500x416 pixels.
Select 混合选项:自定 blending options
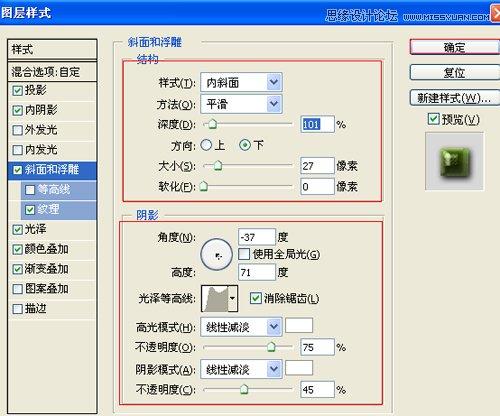tap(52, 71)
